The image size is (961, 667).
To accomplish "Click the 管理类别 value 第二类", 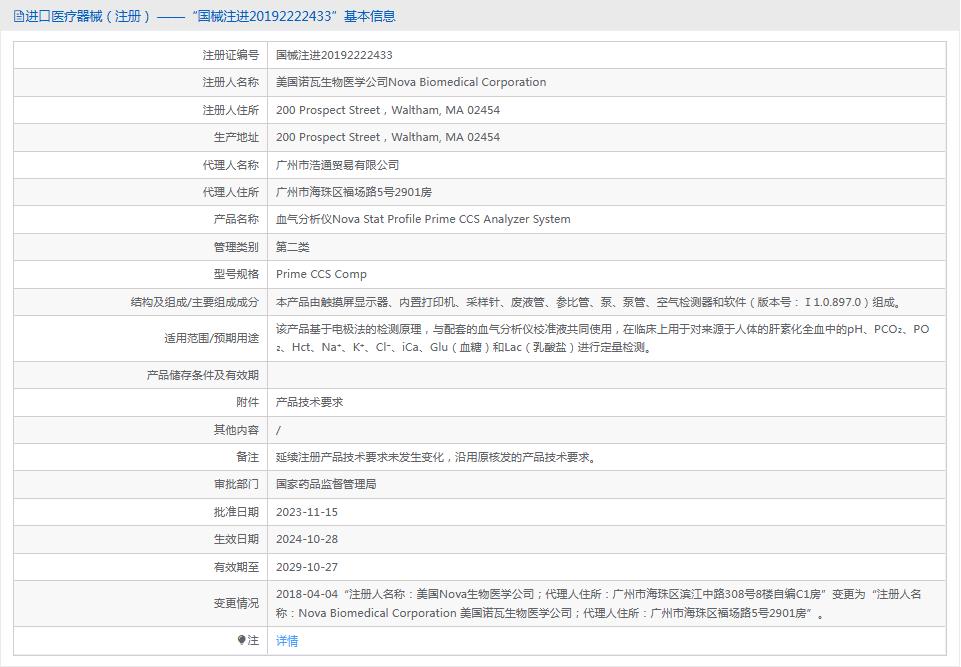I will tap(292, 246).
